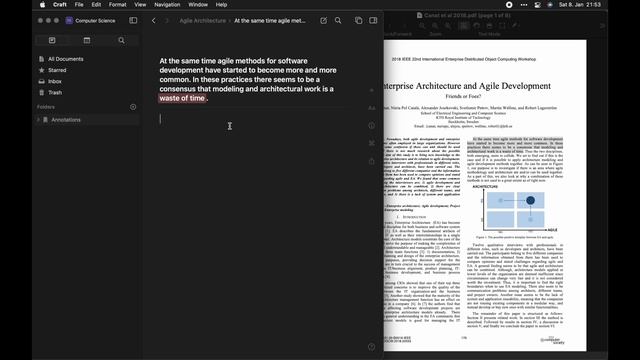
Task: Open the File menu
Action: [79, 5]
